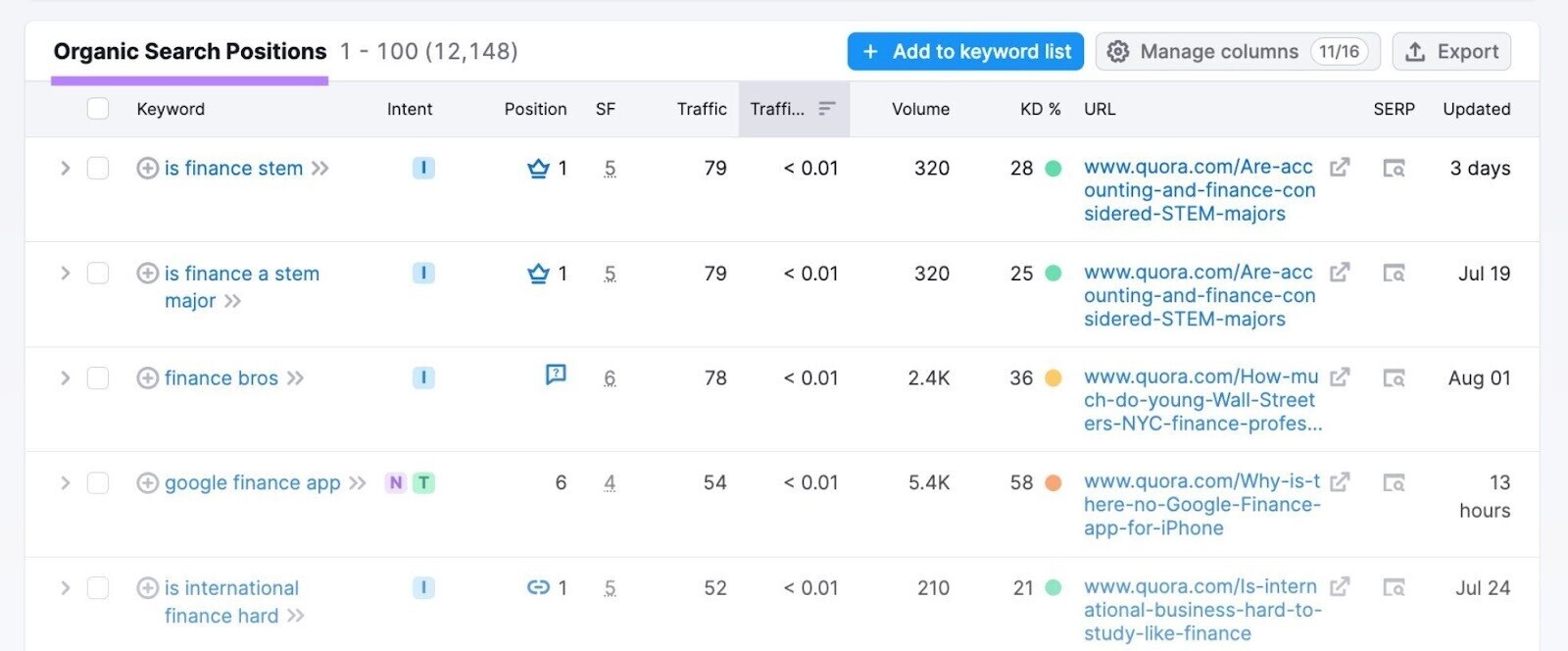Image resolution: width=1568 pixels, height=651 pixels.
Task: Sort by the Position column header
Action: (x=535, y=109)
